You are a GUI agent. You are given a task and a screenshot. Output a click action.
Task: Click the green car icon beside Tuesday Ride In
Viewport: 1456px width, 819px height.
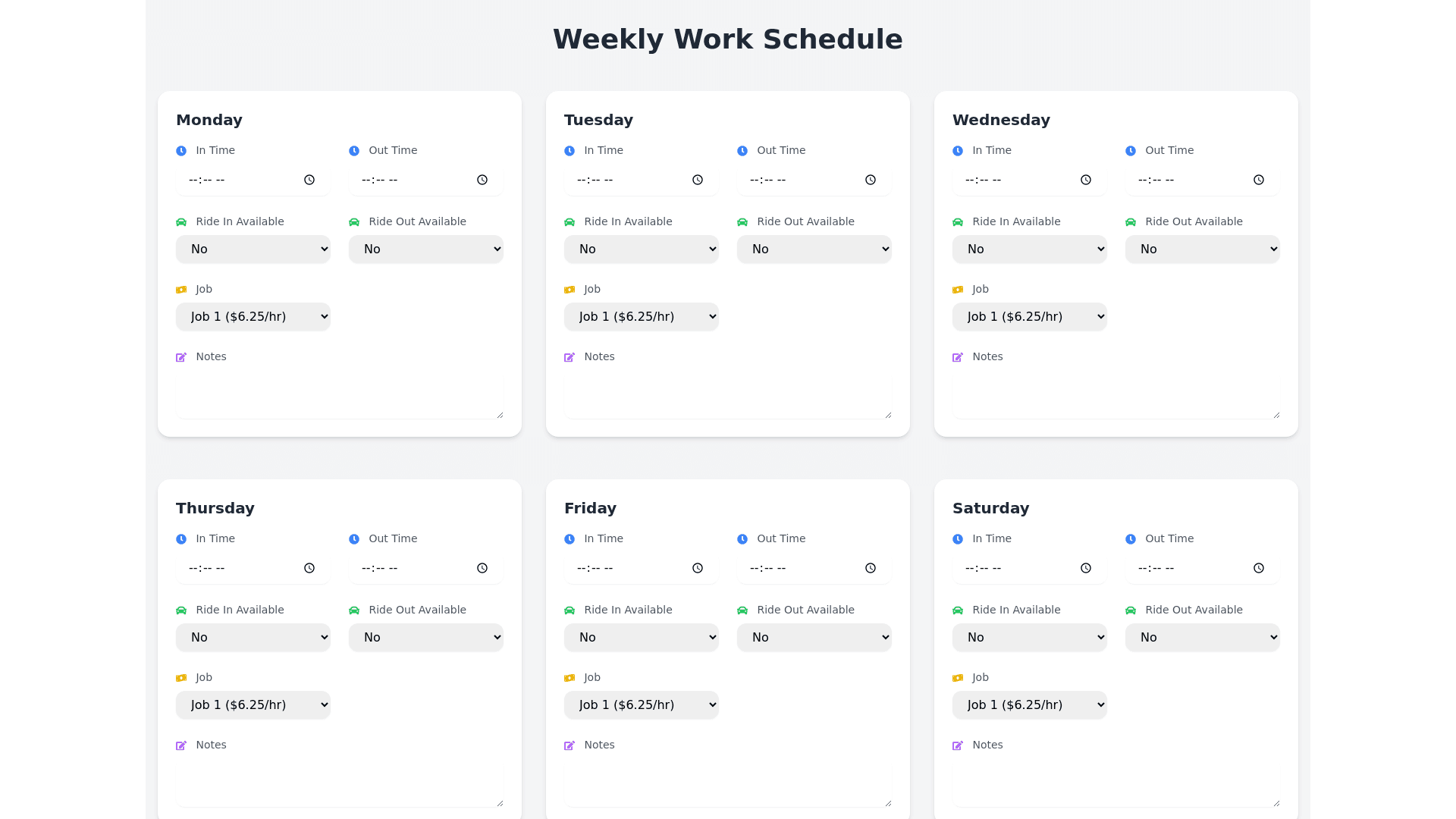[x=570, y=222]
